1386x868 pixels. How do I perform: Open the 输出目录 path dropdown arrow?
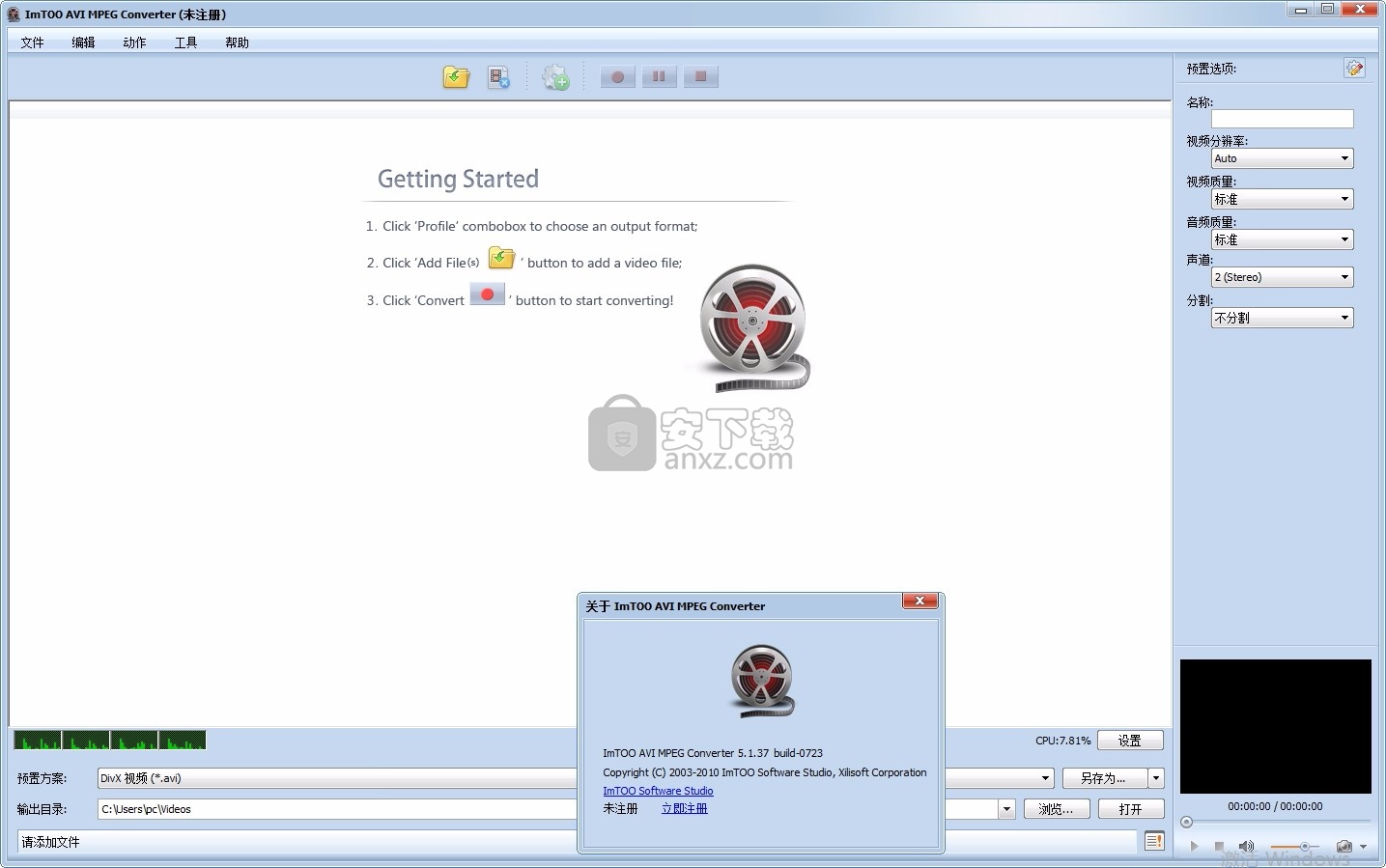tap(1006, 809)
